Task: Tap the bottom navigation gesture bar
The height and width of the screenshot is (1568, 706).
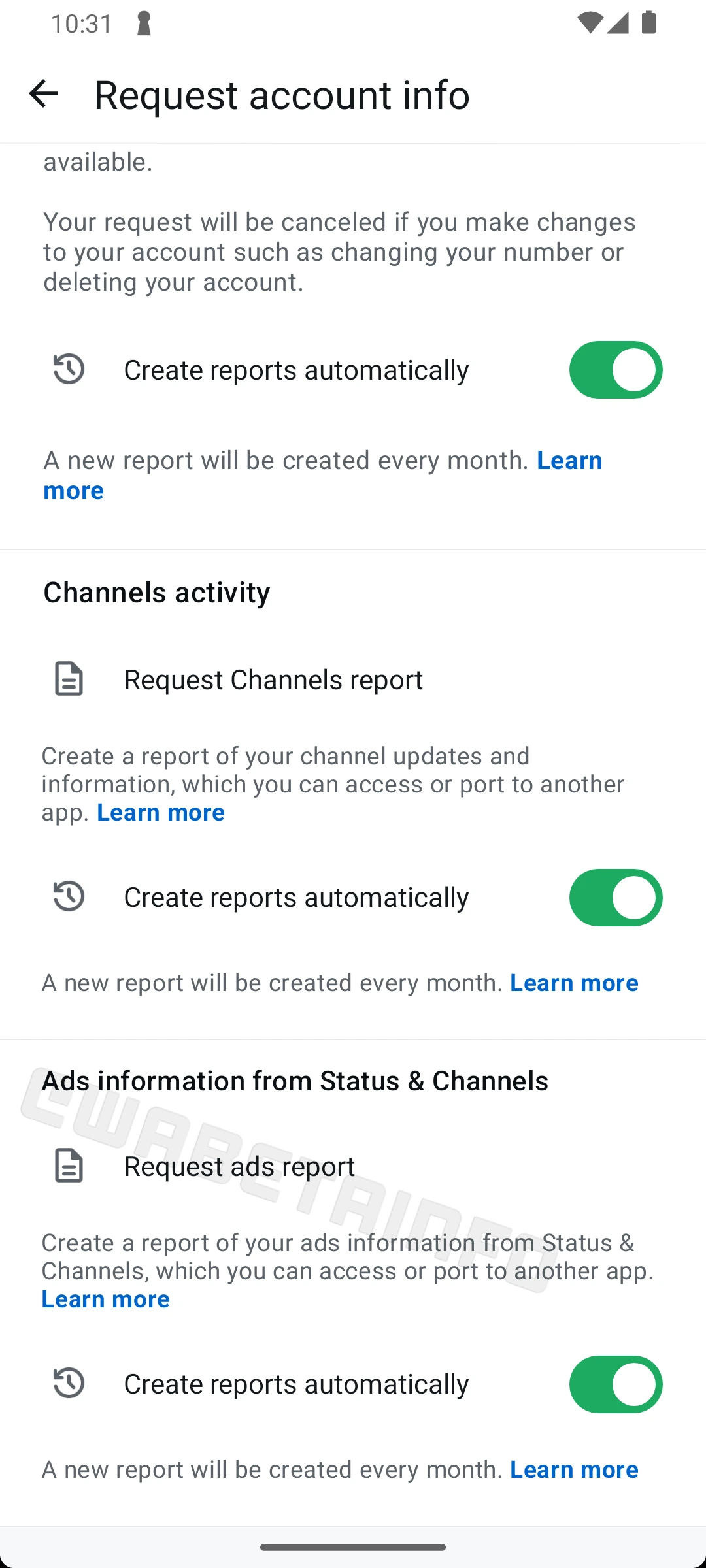Action: coord(353,1547)
